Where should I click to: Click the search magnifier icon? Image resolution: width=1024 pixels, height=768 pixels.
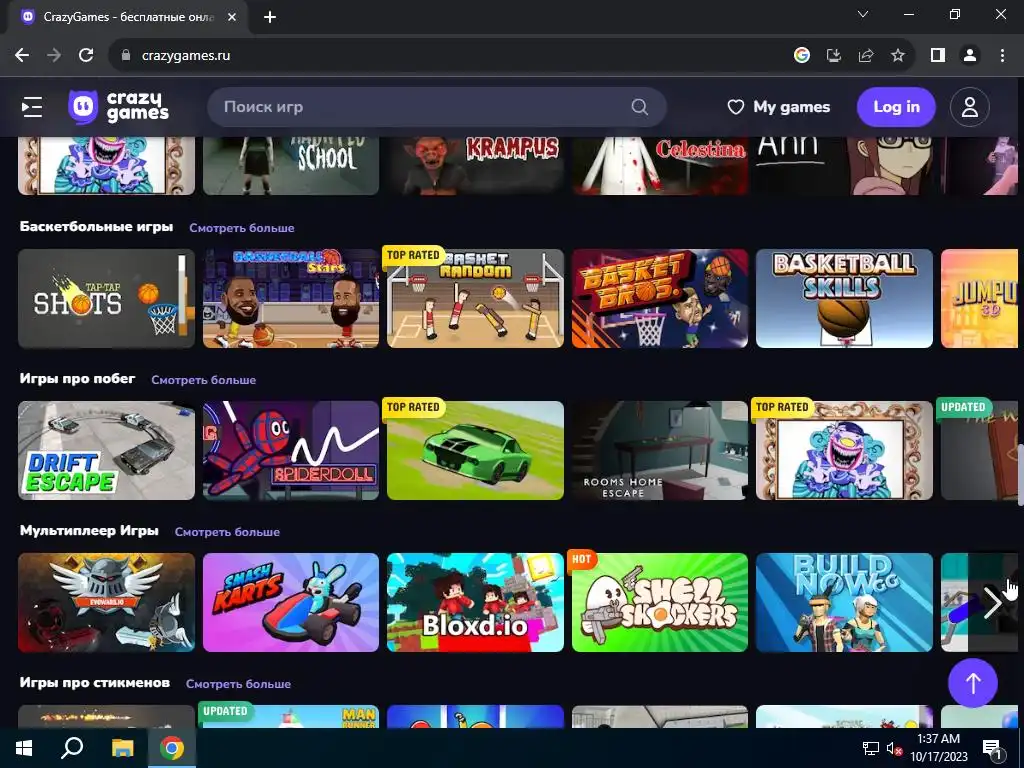pos(640,107)
